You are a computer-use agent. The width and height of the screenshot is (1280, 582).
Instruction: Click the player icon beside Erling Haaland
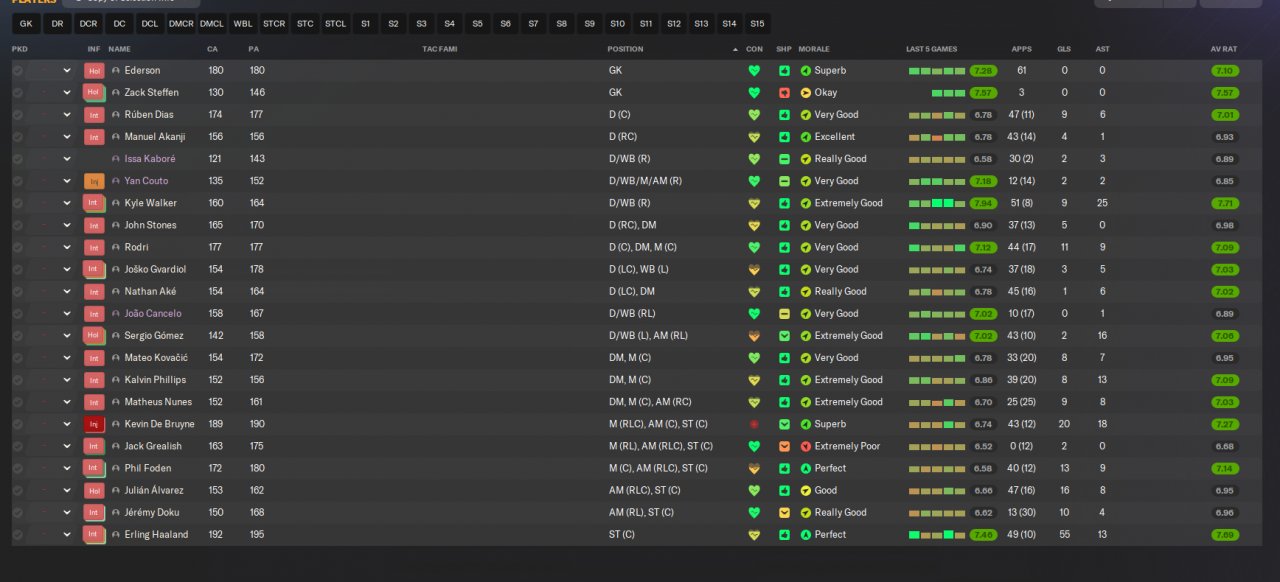[116, 534]
